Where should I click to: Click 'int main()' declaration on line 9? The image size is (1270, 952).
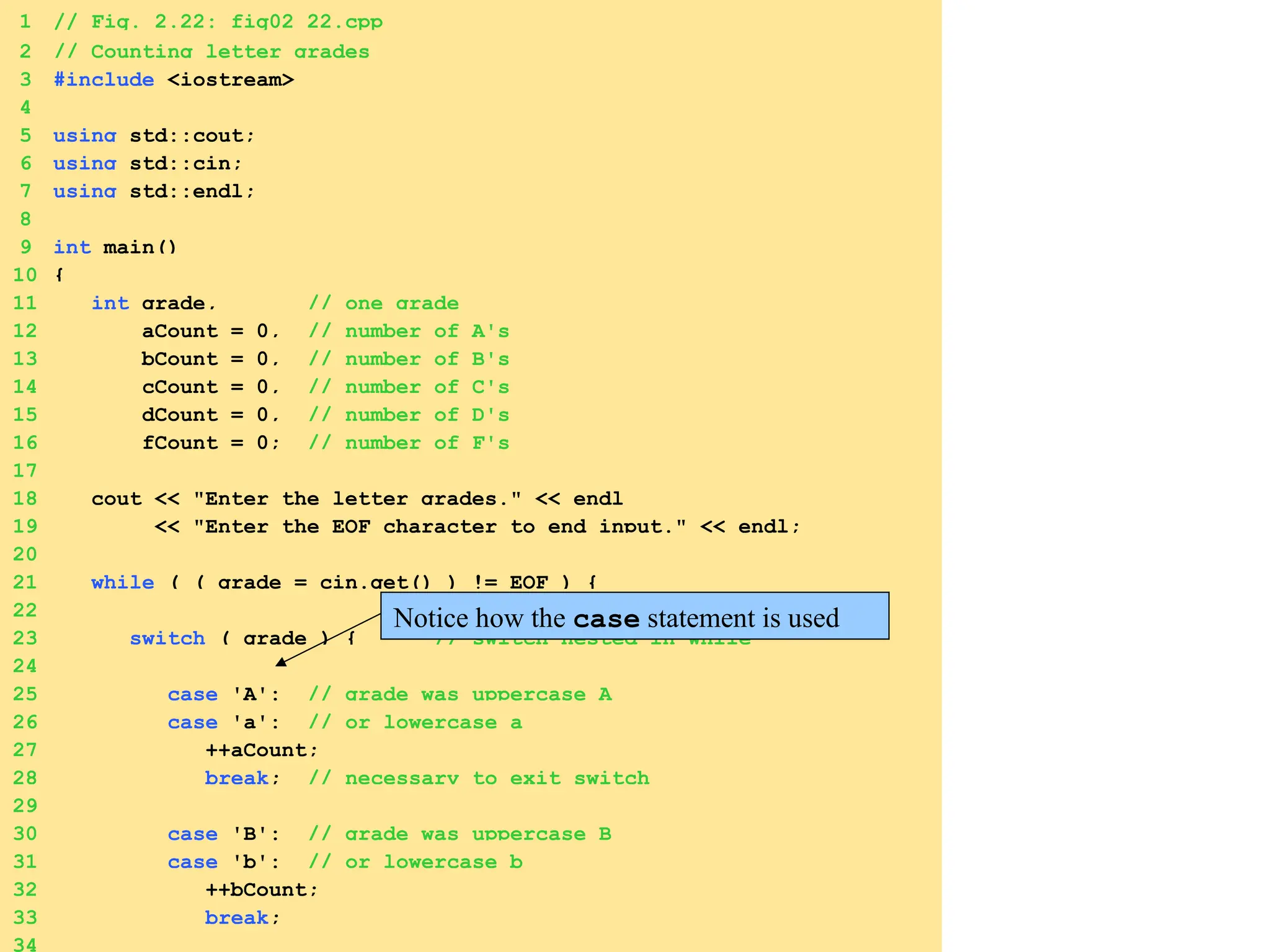[x=115, y=247]
